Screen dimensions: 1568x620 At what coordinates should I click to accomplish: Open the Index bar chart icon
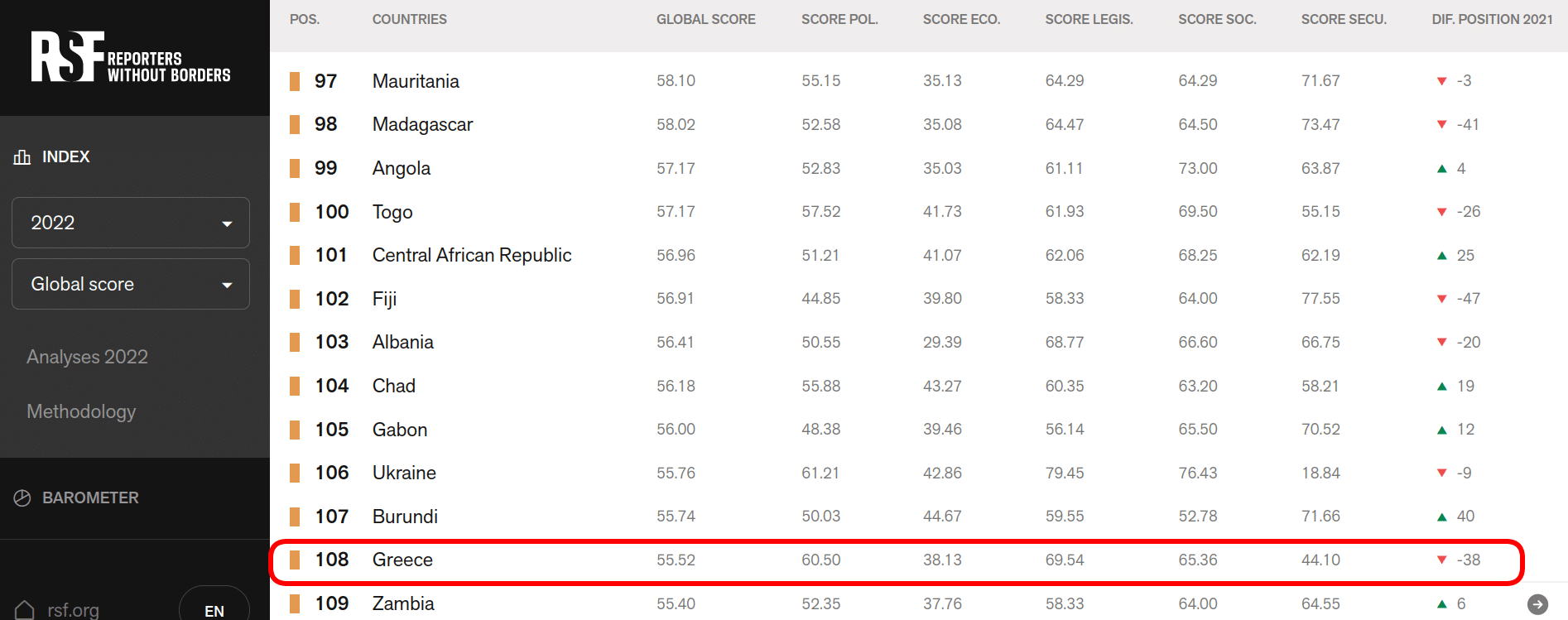point(22,157)
